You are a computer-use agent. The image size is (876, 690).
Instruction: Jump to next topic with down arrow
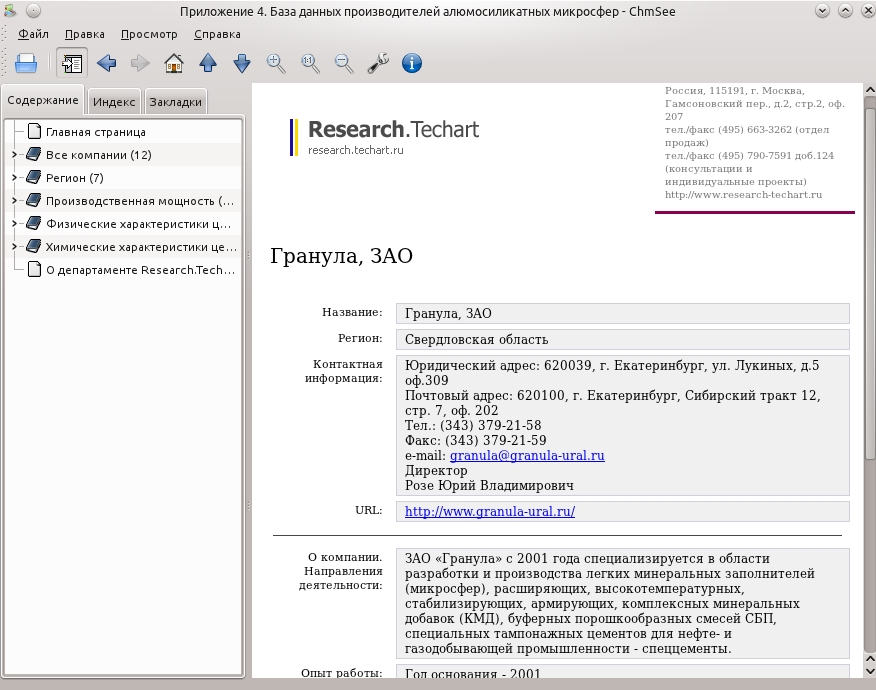pyautogui.click(x=242, y=63)
